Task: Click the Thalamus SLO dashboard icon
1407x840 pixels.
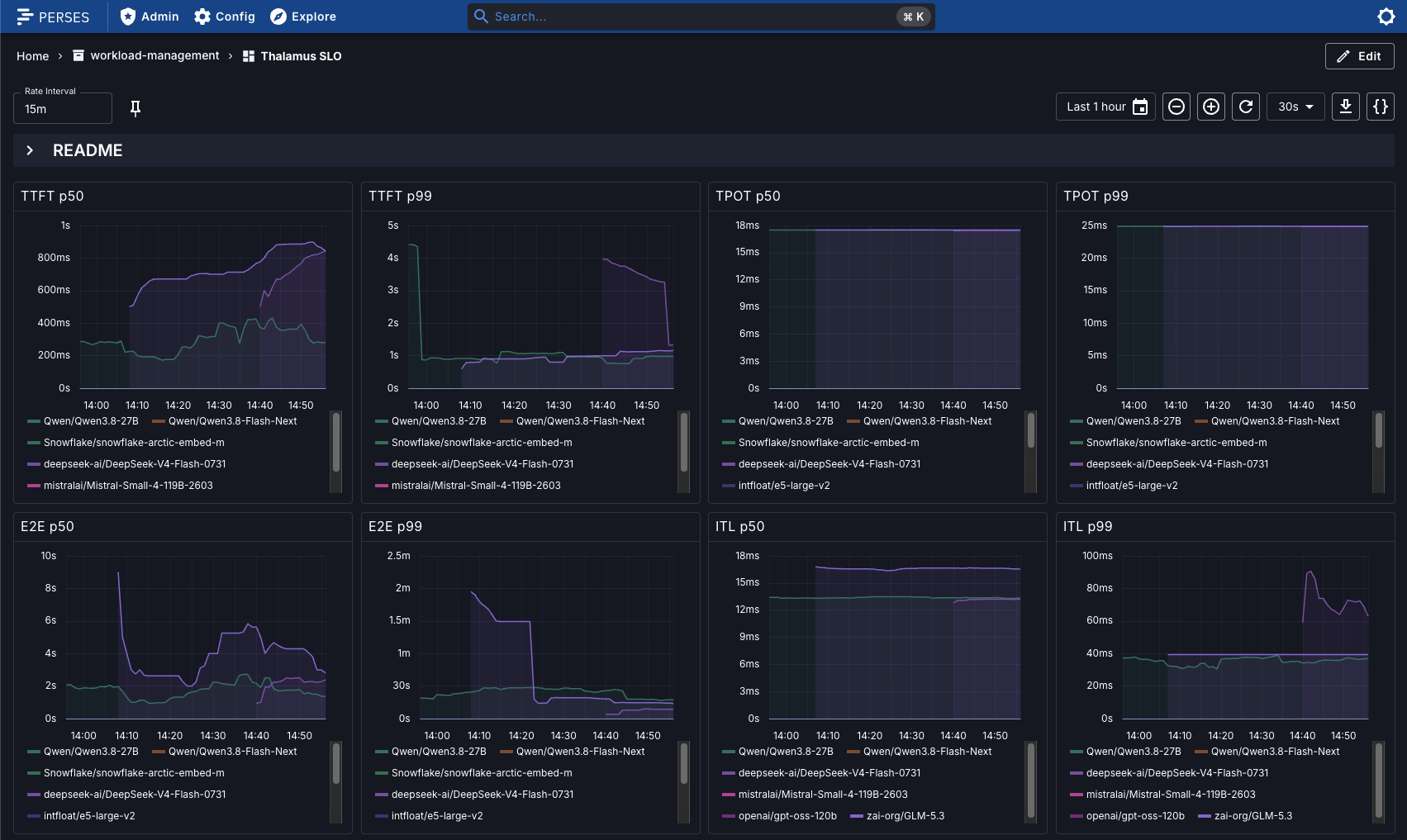Action: tap(249, 56)
